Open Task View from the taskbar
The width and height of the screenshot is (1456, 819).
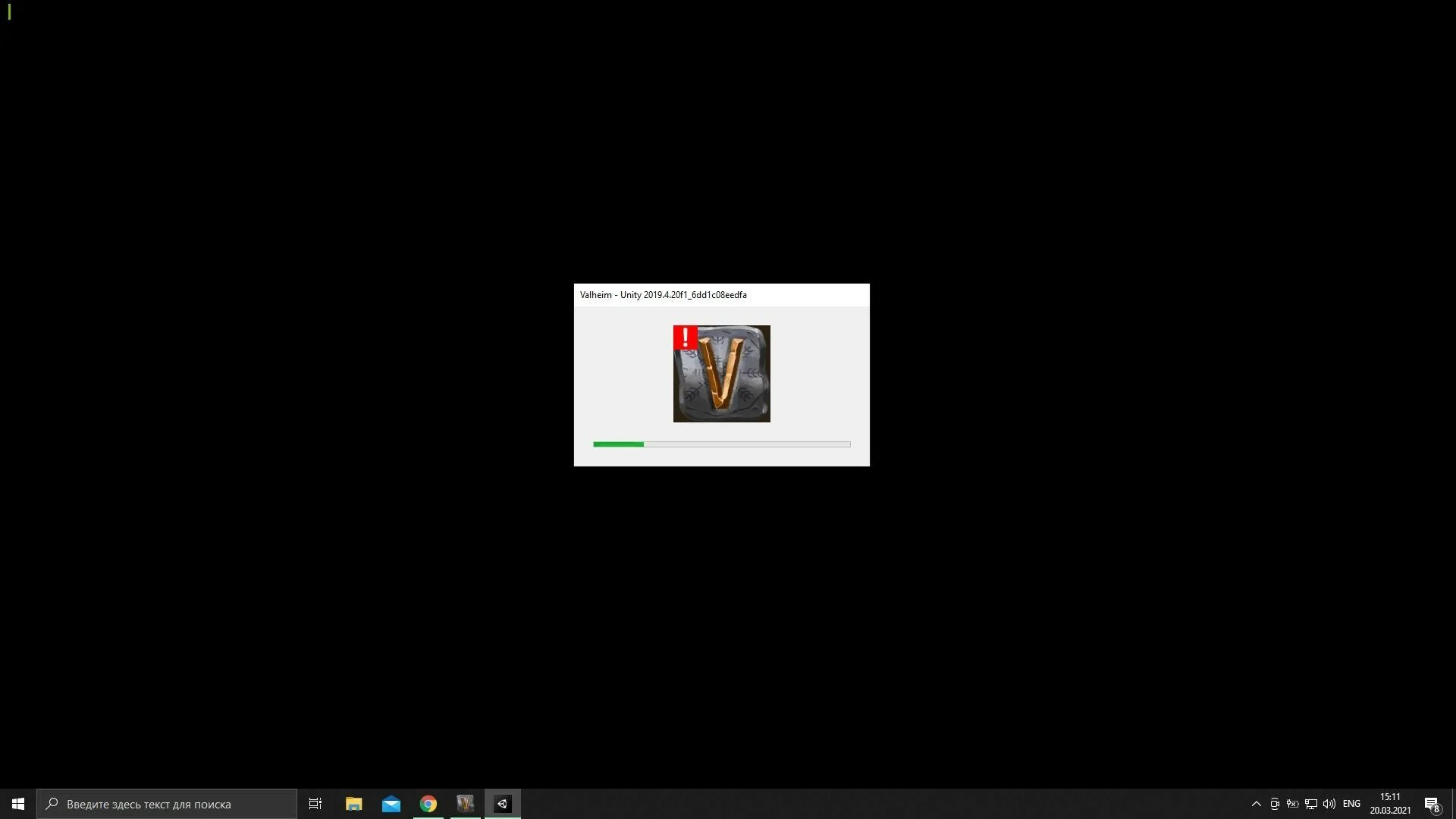coord(315,804)
